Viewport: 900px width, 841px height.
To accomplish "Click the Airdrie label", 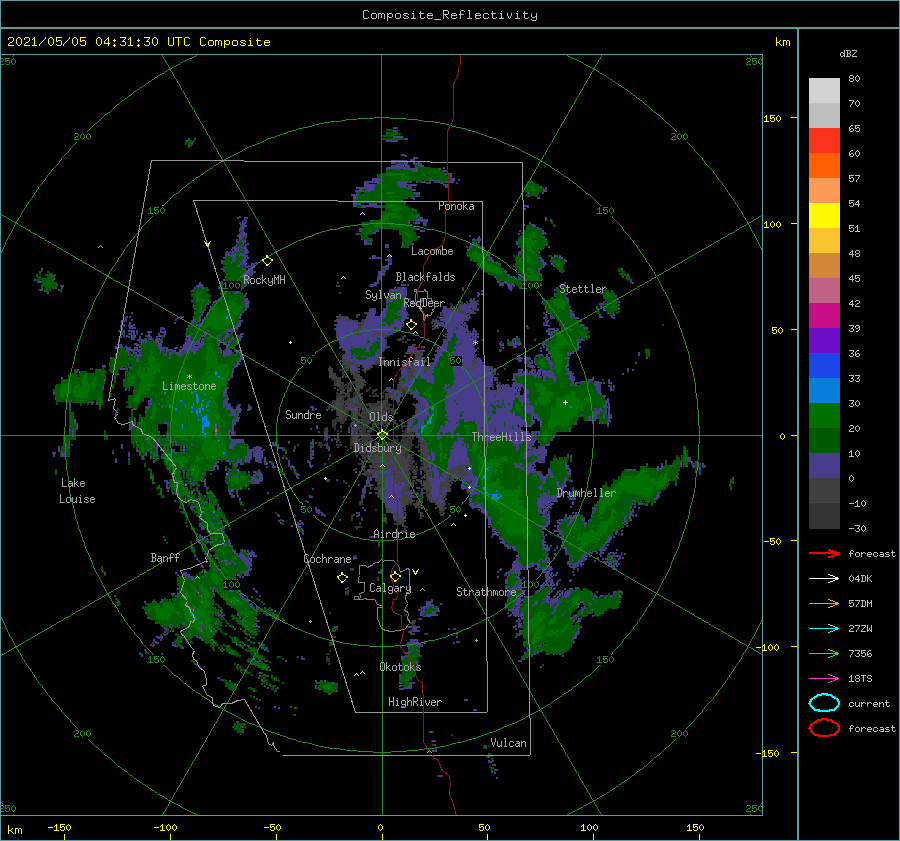I will 394,534.
